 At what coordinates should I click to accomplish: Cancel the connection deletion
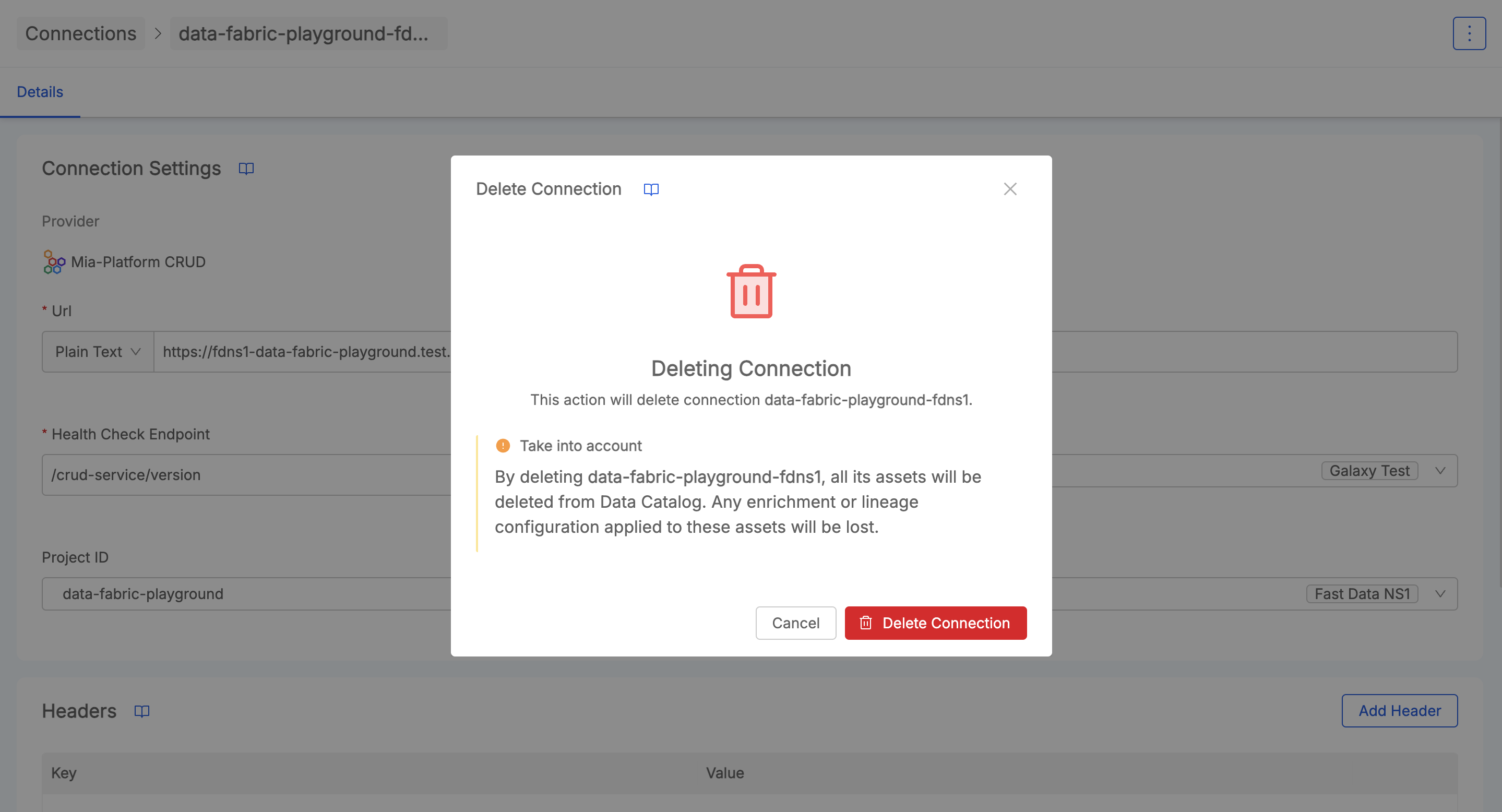pos(796,623)
